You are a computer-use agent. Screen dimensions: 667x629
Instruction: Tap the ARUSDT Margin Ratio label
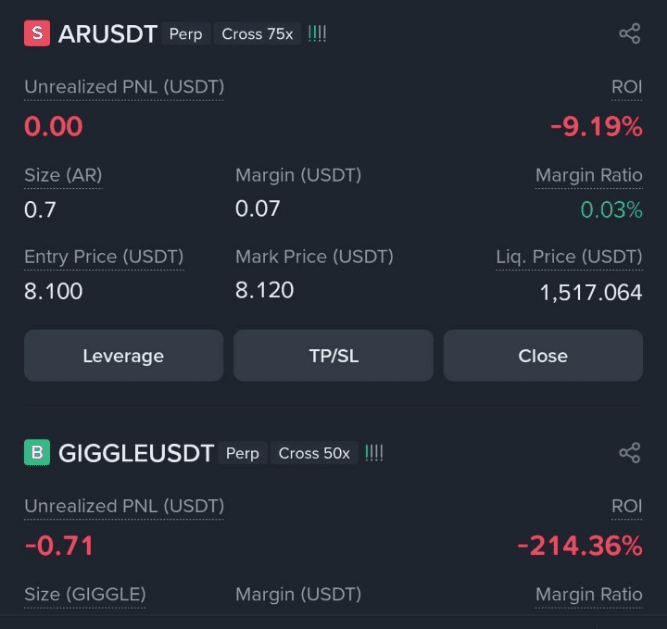pyautogui.click(x=589, y=175)
